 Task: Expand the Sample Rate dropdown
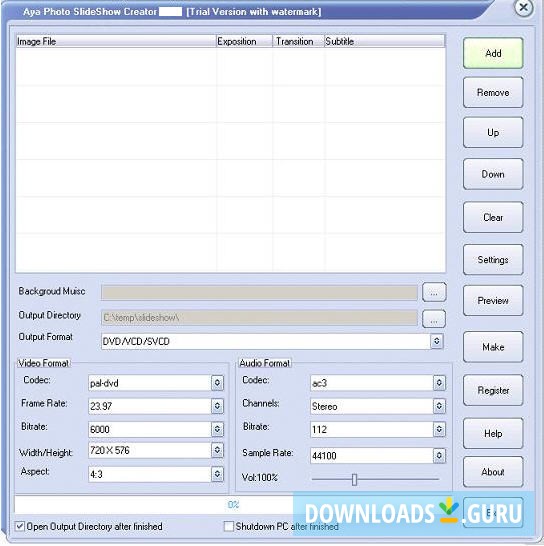tap(439, 455)
